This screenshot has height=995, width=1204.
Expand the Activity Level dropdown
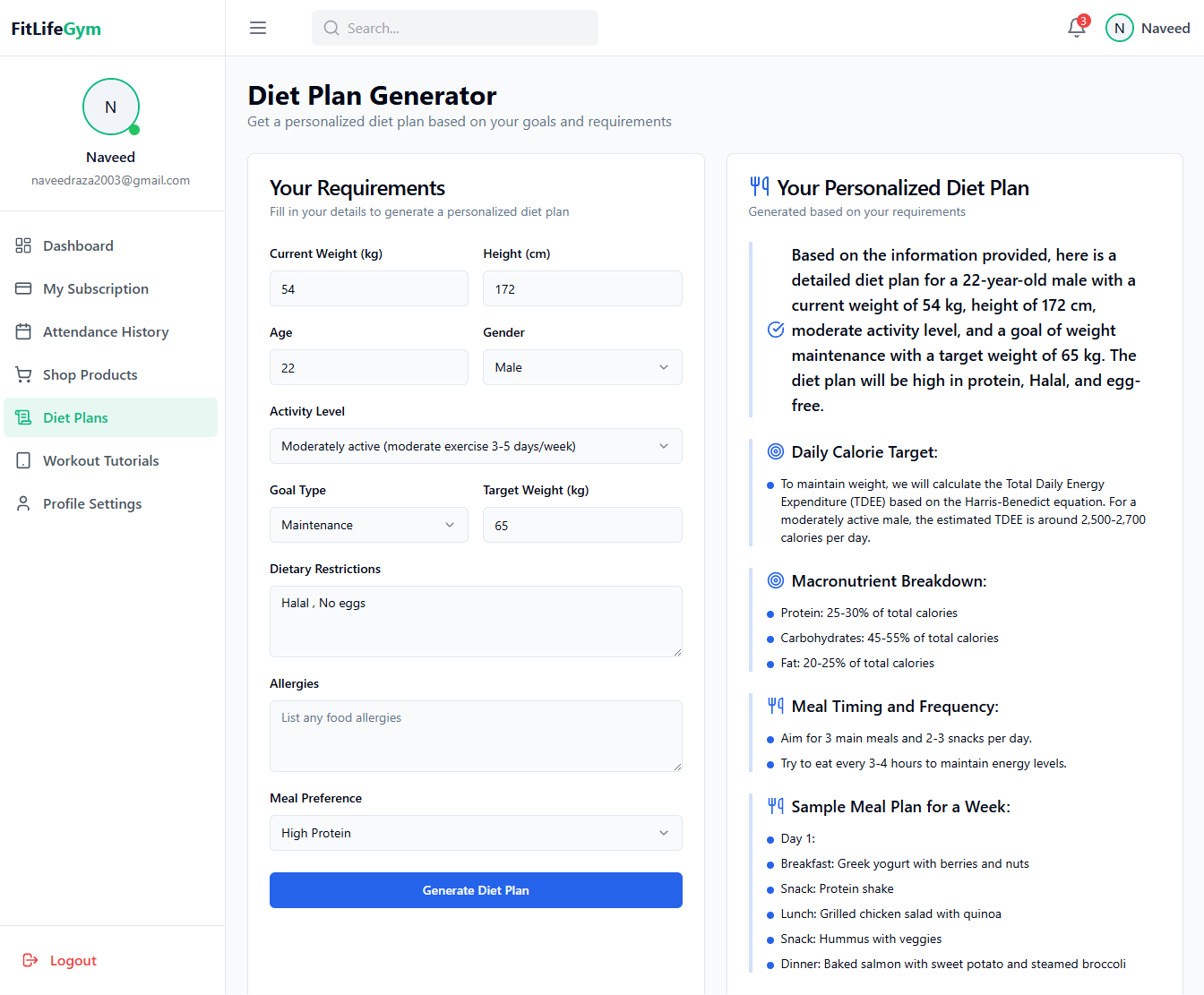click(x=476, y=446)
